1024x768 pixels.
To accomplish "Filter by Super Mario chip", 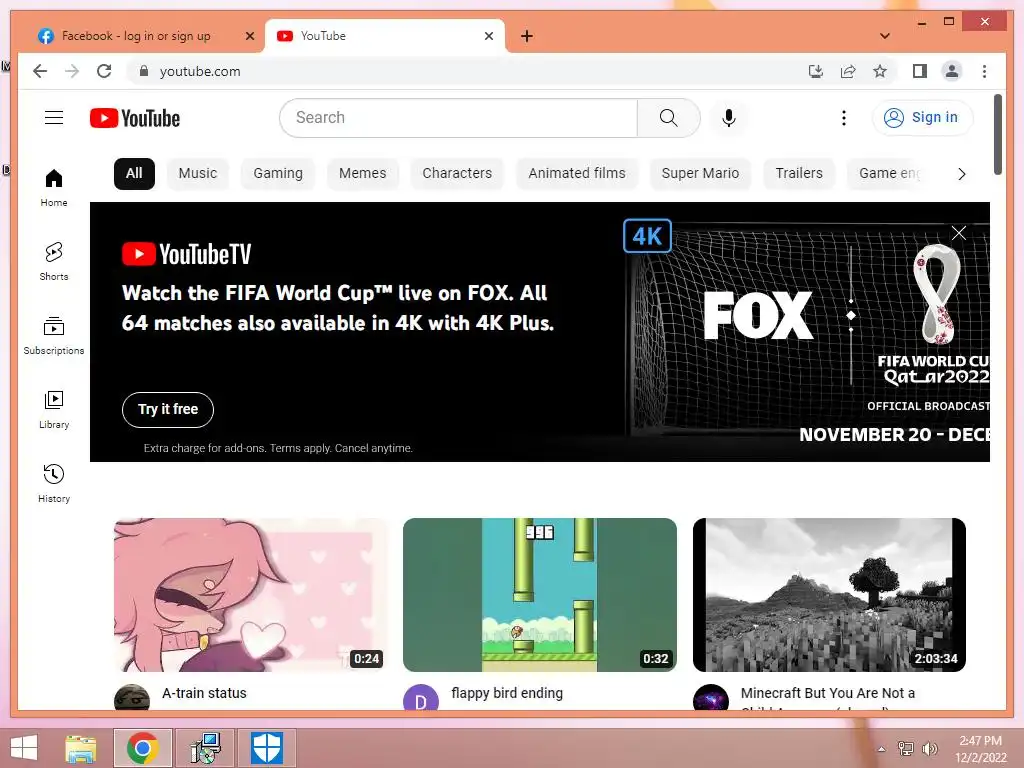I will click(x=700, y=173).
